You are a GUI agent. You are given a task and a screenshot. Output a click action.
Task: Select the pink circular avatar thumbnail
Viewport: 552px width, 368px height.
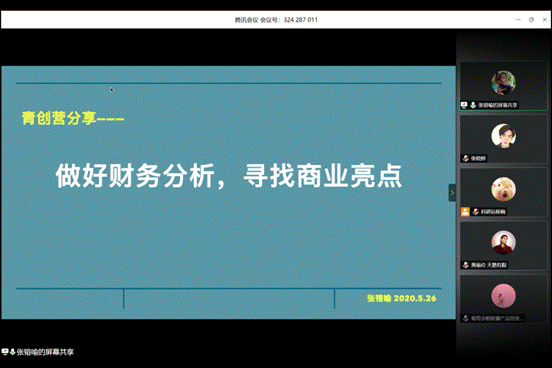click(x=503, y=296)
